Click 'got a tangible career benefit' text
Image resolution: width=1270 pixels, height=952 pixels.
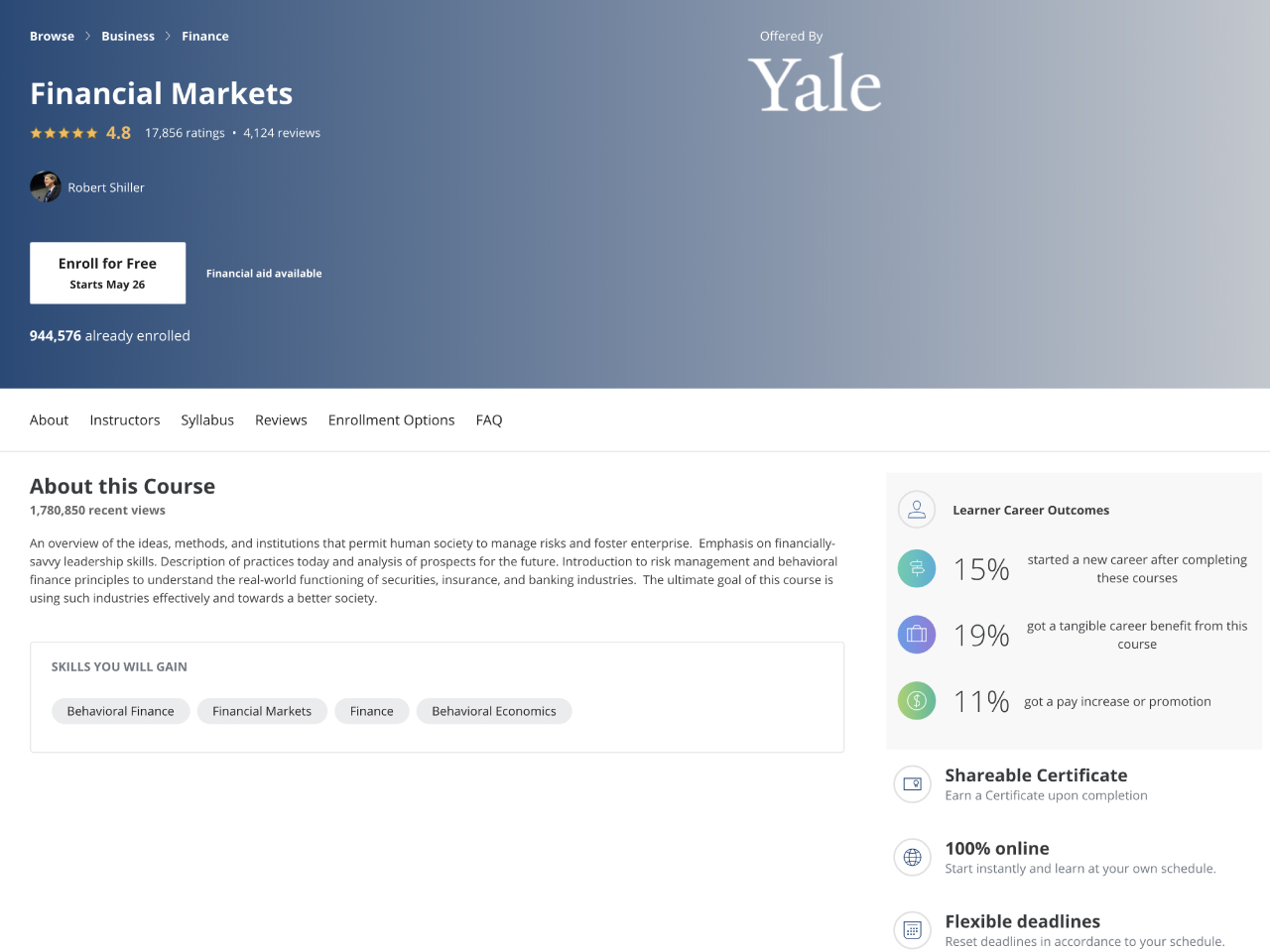pos(1137,635)
